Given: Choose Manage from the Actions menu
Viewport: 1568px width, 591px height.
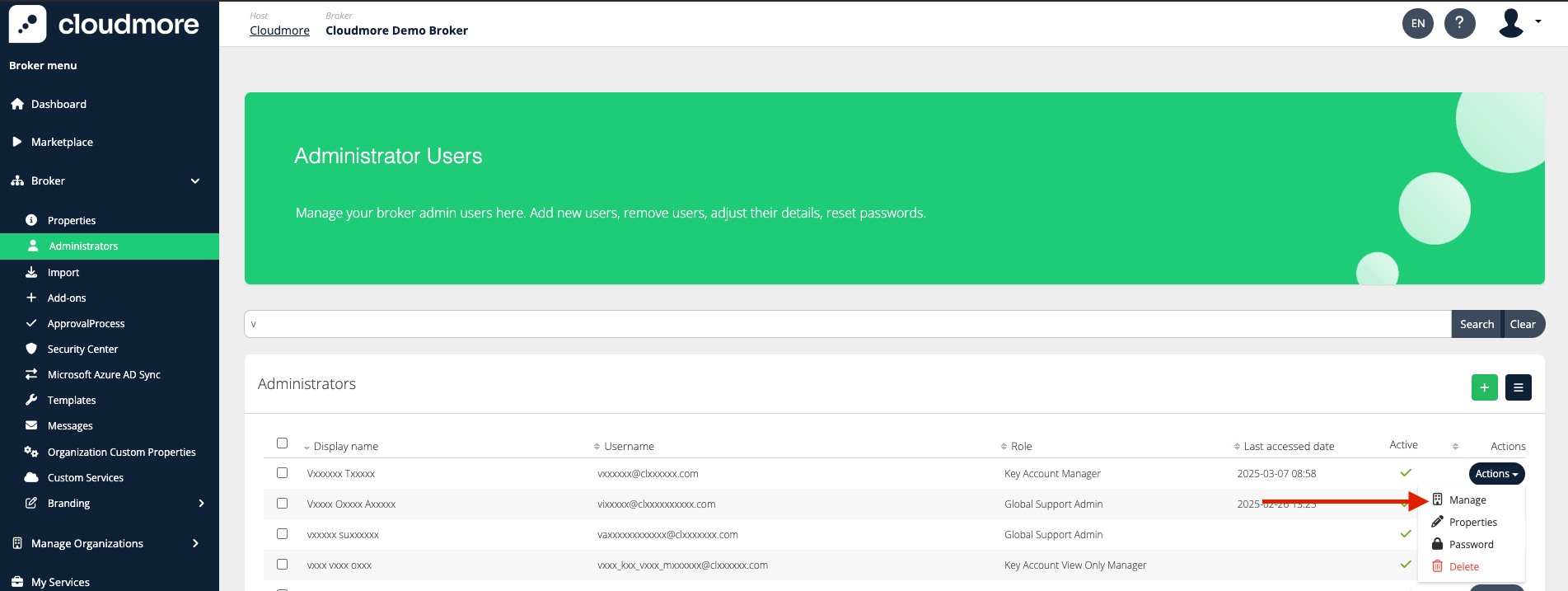Looking at the screenshot, I should (x=1467, y=500).
